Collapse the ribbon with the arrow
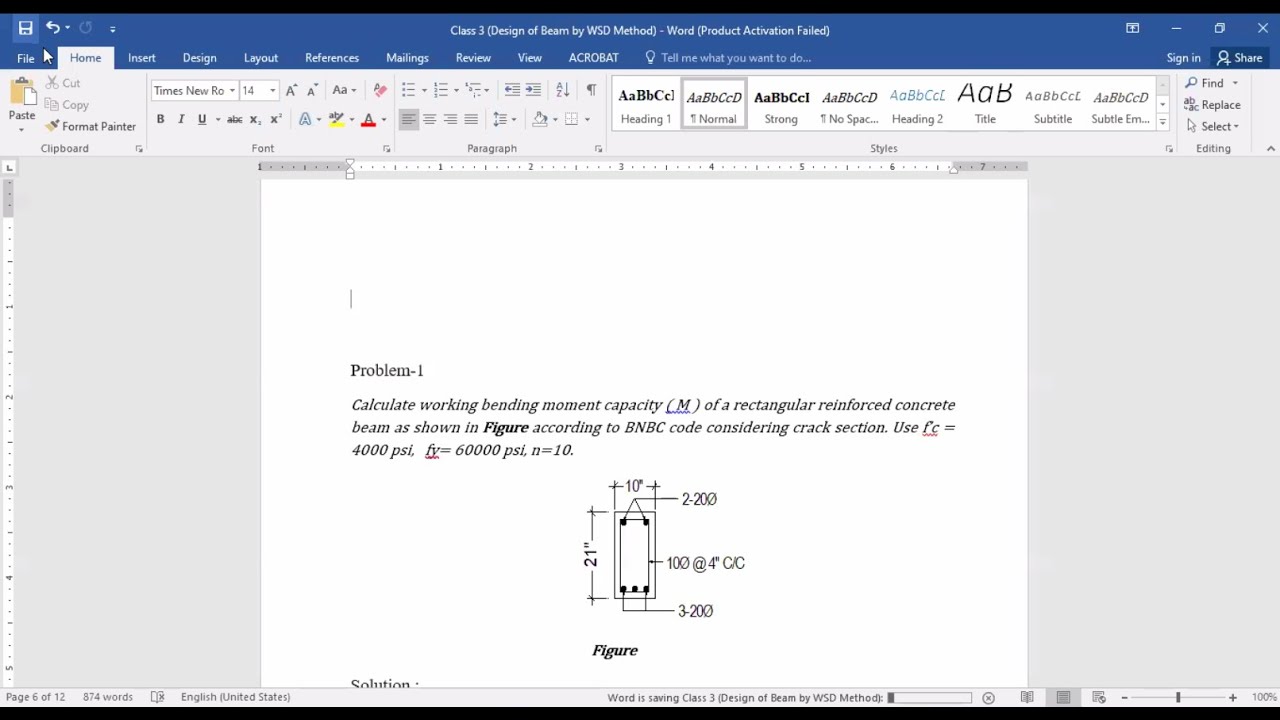The height and width of the screenshot is (720, 1280). pos(1270,148)
